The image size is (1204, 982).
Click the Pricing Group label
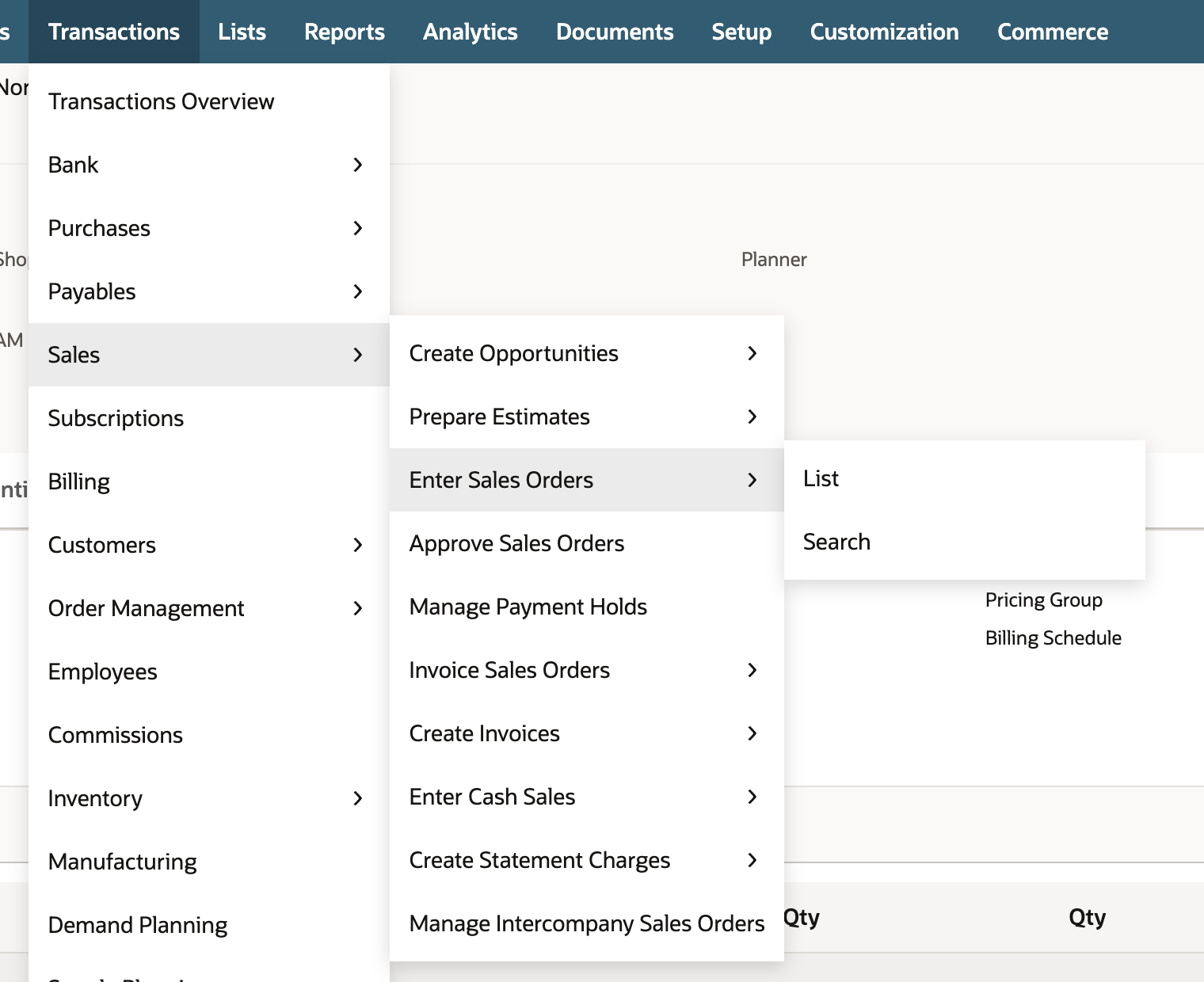pos(1044,600)
